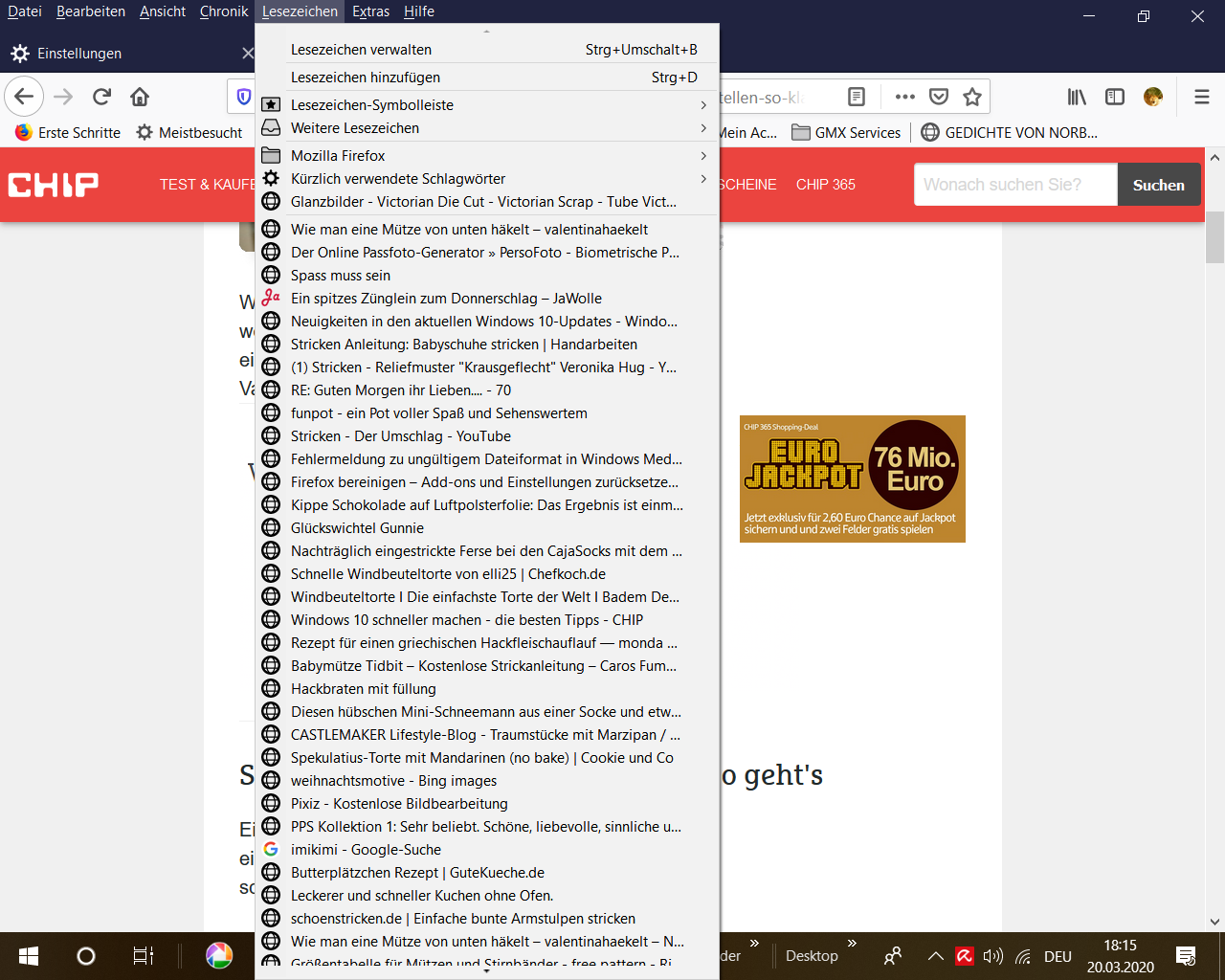This screenshot has height=980, width=1225.
Task: Show hidden tray icons chevron
Action: (936, 956)
